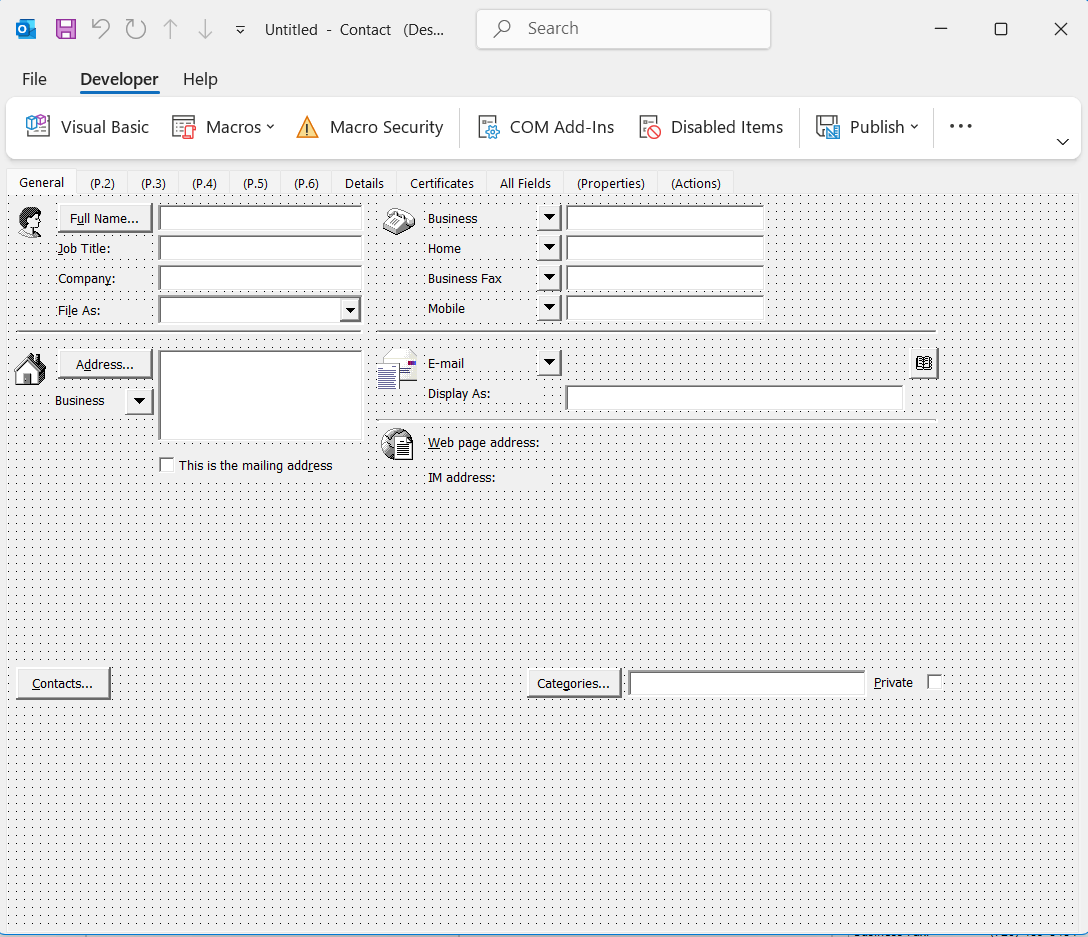Click into the Job Title text field

click(260, 248)
